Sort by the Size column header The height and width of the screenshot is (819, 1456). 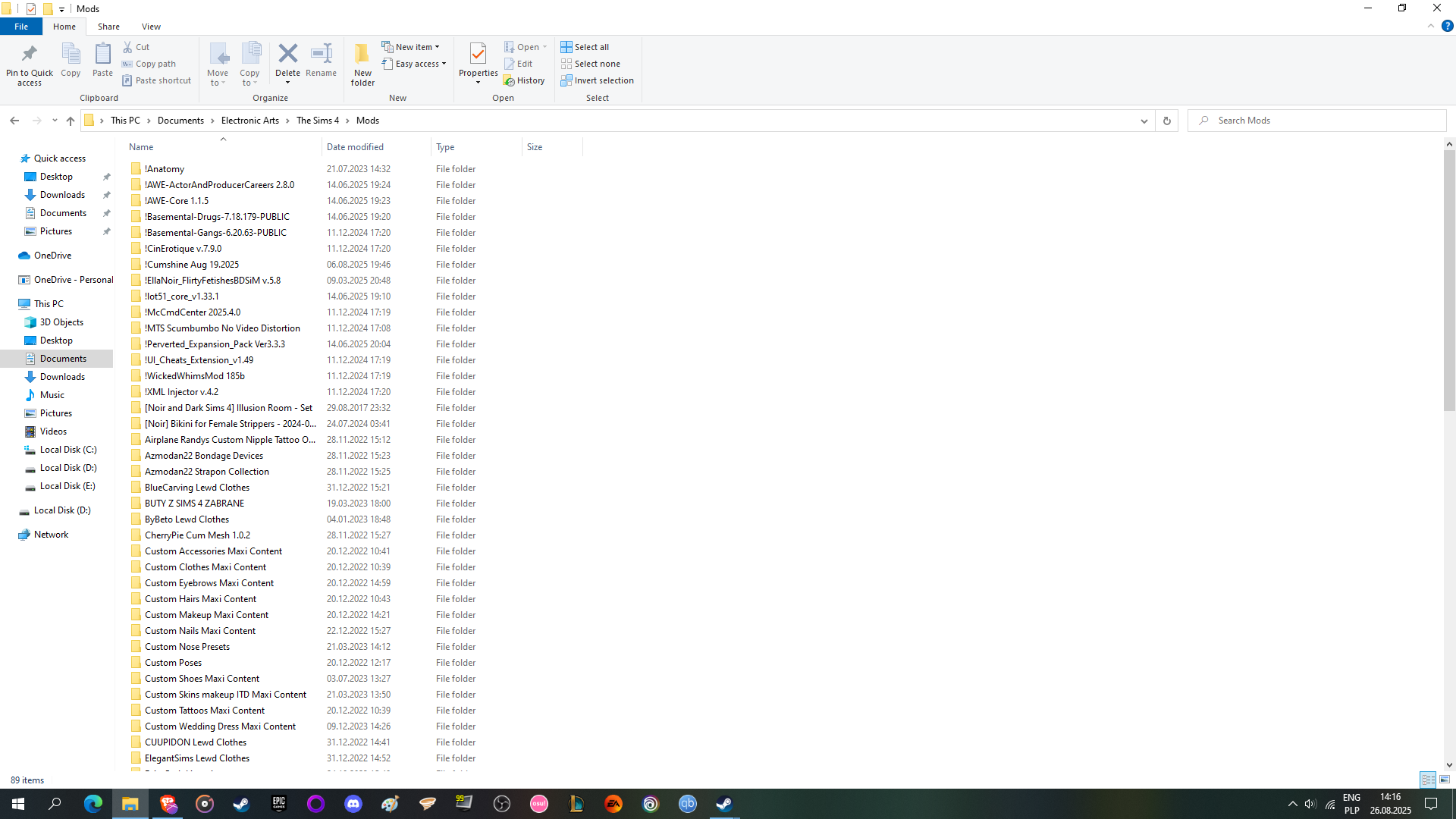pos(552,147)
